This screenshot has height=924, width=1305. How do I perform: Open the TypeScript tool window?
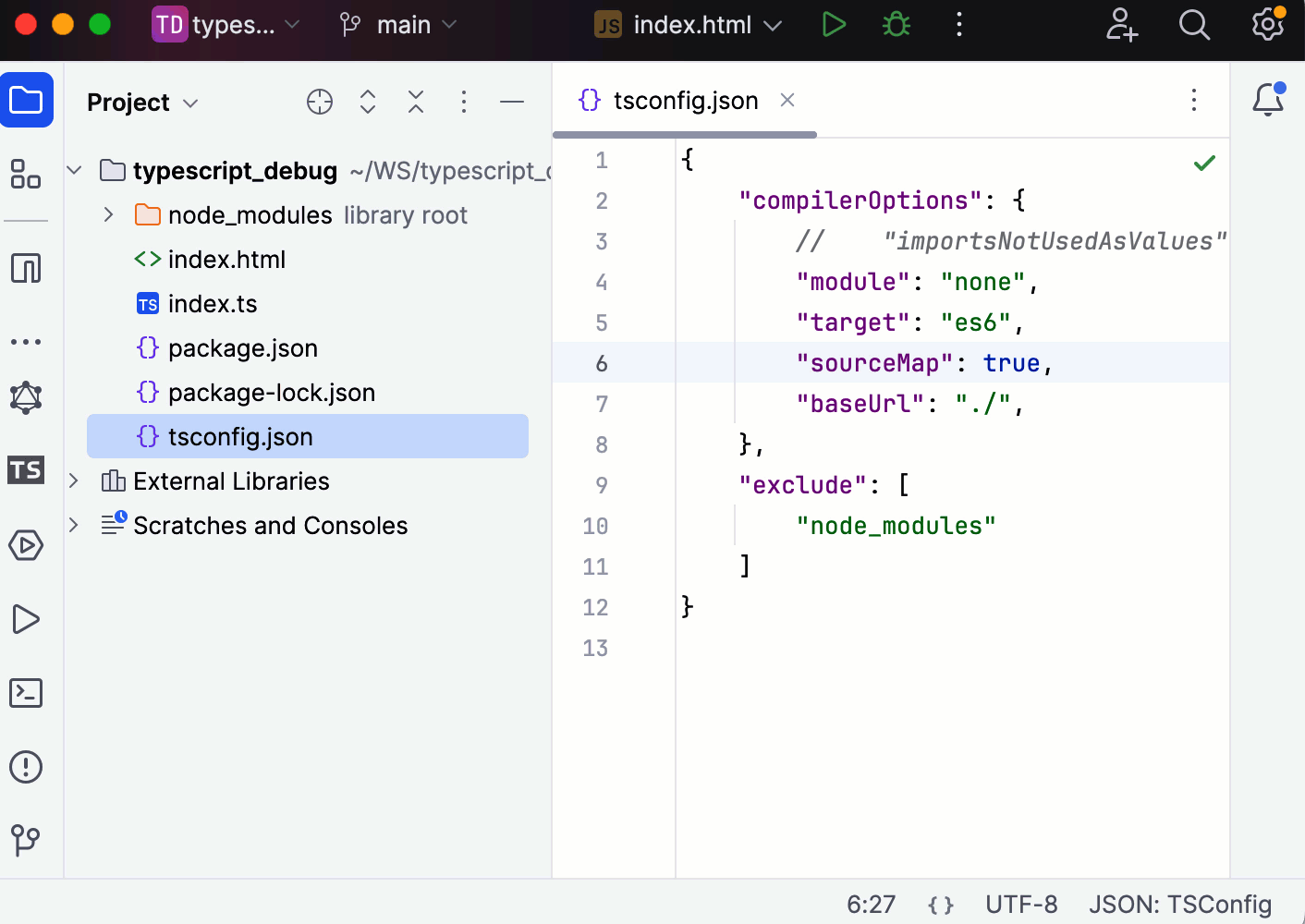26,469
